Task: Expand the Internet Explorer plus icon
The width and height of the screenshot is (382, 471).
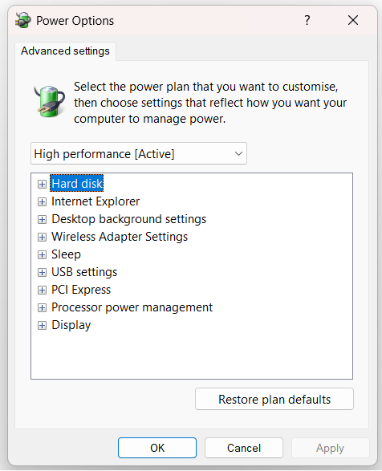Action: [42, 202]
